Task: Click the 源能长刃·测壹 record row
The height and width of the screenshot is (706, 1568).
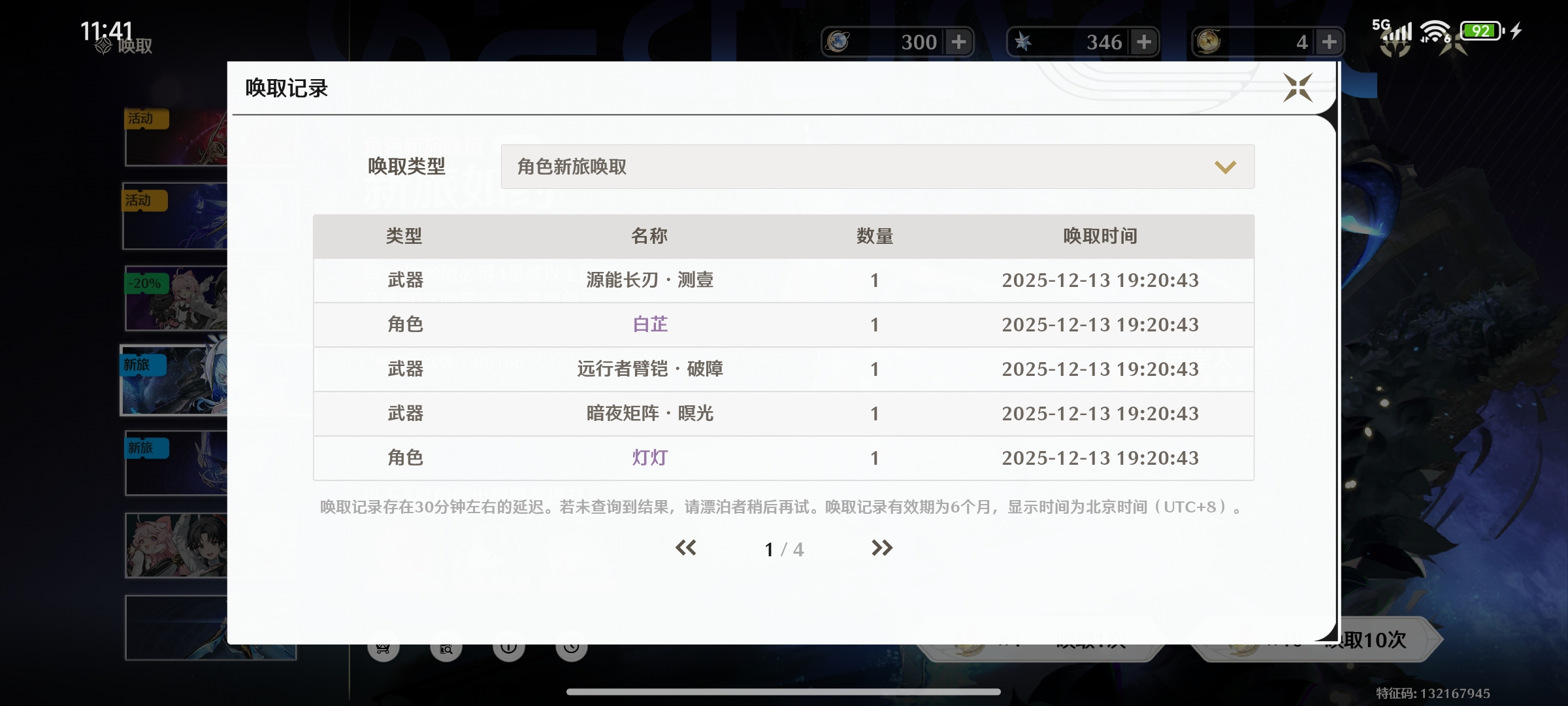Action: [x=783, y=280]
